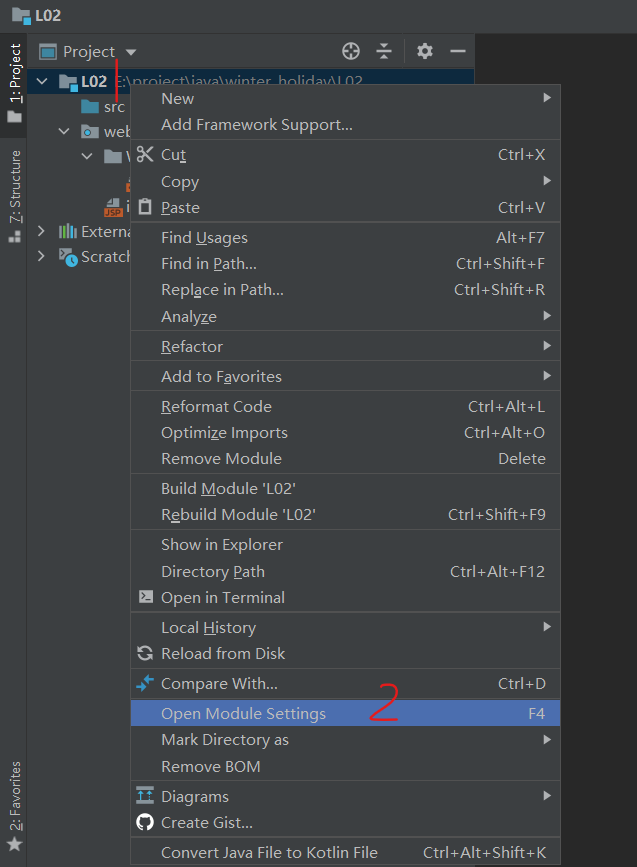637x867 pixels.
Task: Choose Replace in Path...
Action: (346, 290)
